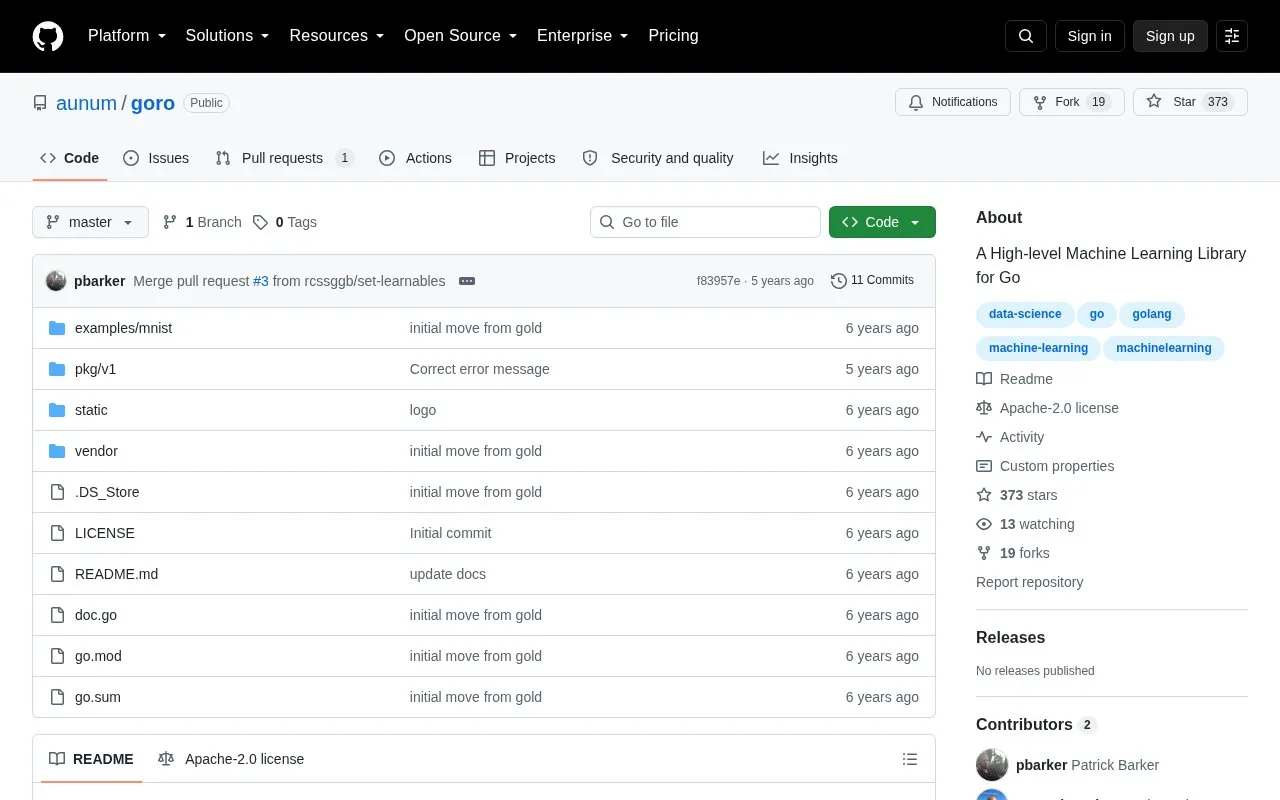Open the pull request #3 link

point(261,281)
